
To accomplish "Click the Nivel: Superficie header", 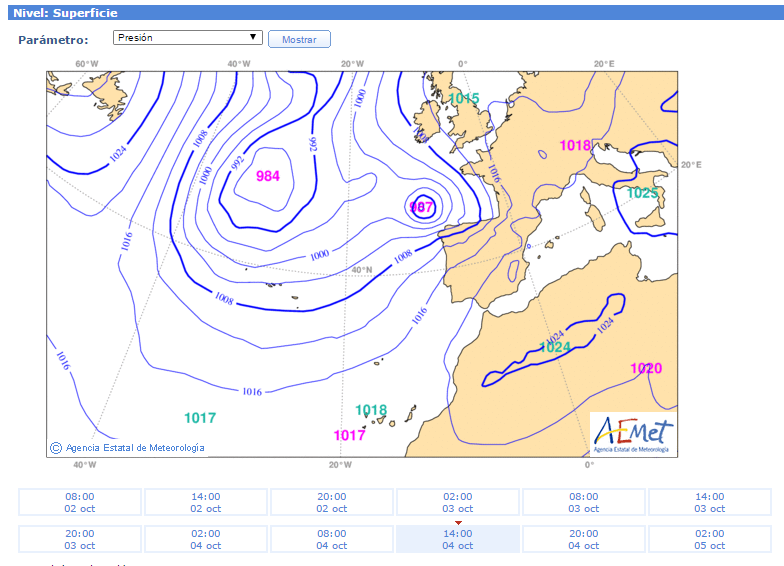I will coord(66,13).
